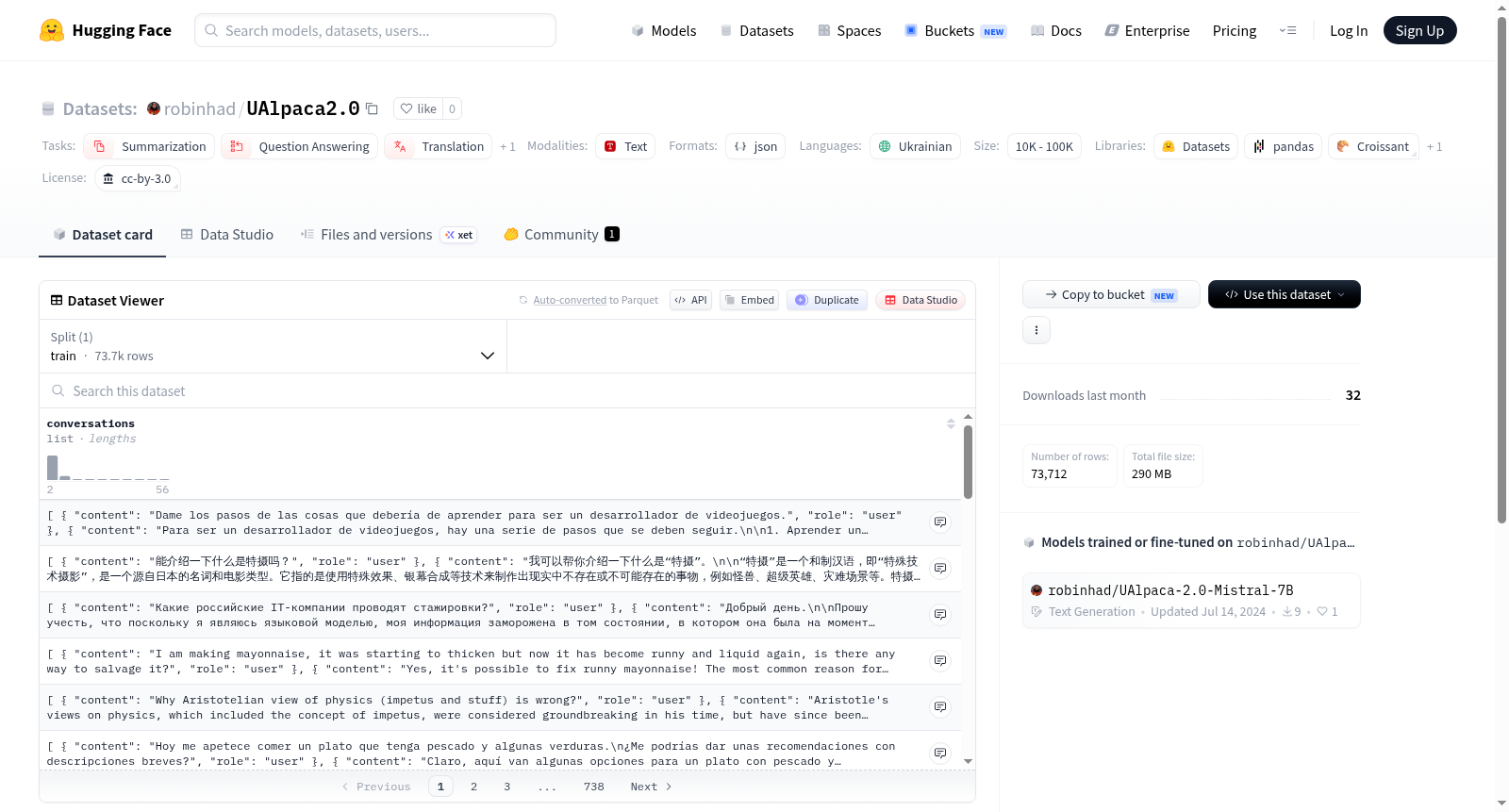Click the Log In link
The height and width of the screenshot is (812, 1509).
1349,30
